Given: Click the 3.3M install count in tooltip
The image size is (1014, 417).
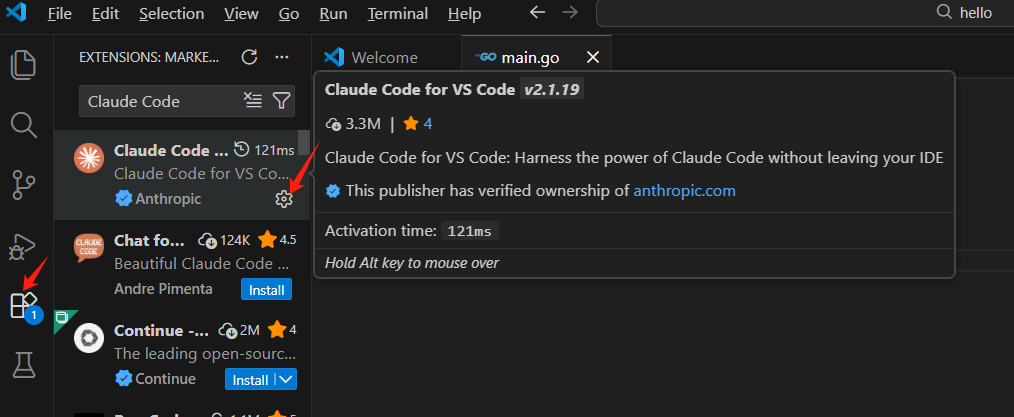Looking at the screenshot, I should point(363,123).
